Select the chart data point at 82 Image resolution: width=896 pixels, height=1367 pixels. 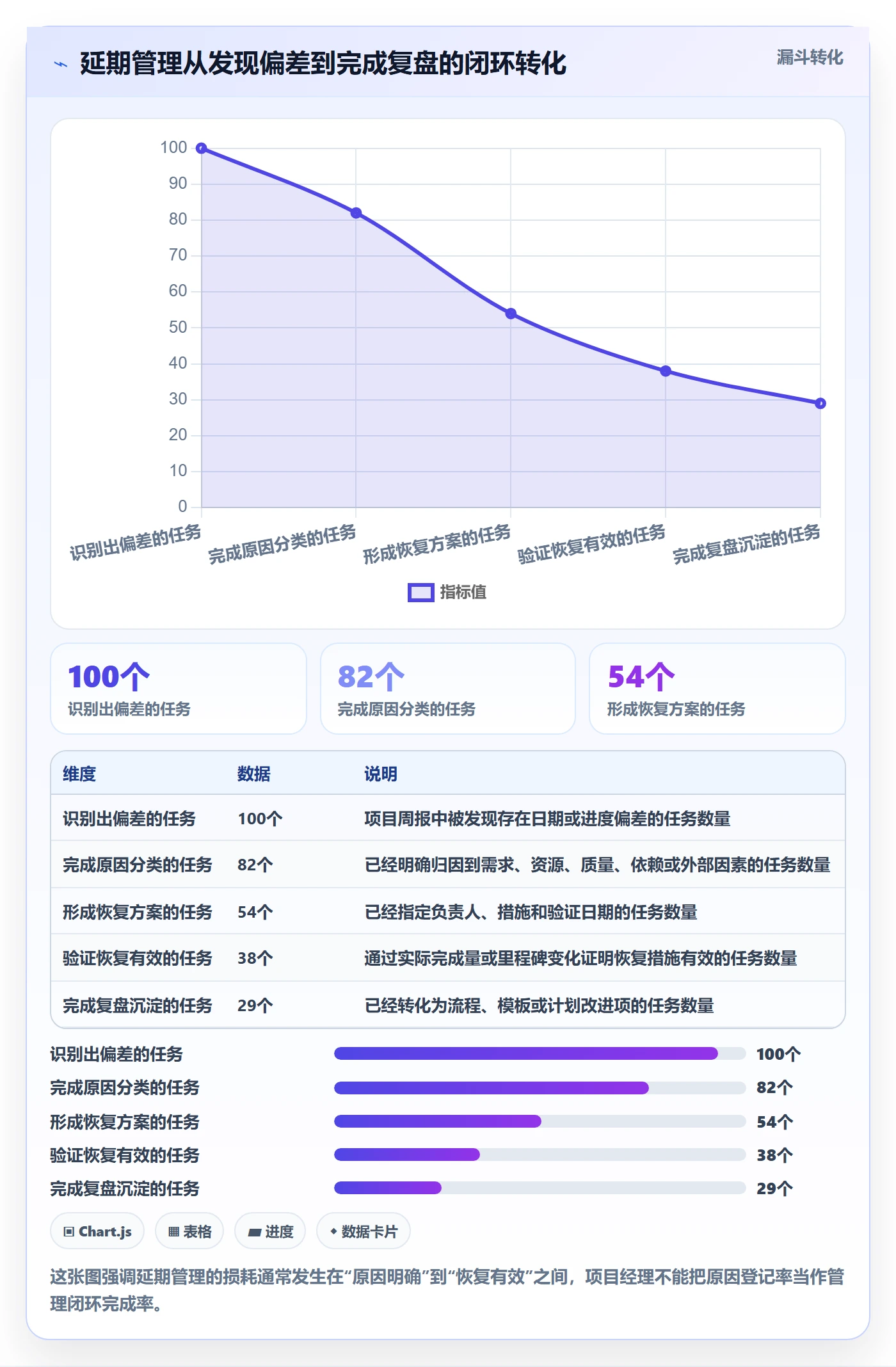pos(356,213)
